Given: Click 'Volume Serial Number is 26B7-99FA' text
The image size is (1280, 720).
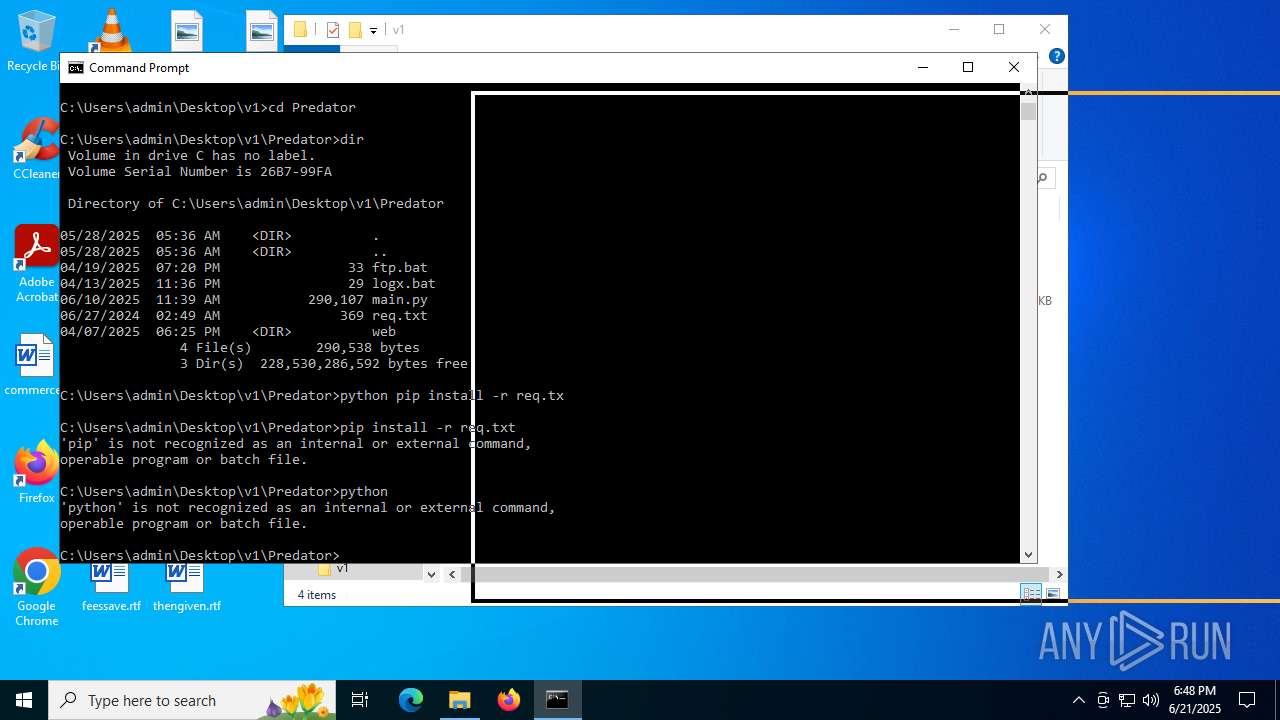Looking at the screenshot, I should 200,172.
